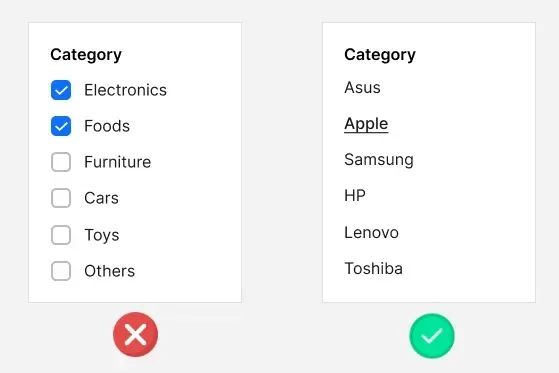Click the Foods label text
This screenshot has width=559, height=373.
click(x=107, y=126)
